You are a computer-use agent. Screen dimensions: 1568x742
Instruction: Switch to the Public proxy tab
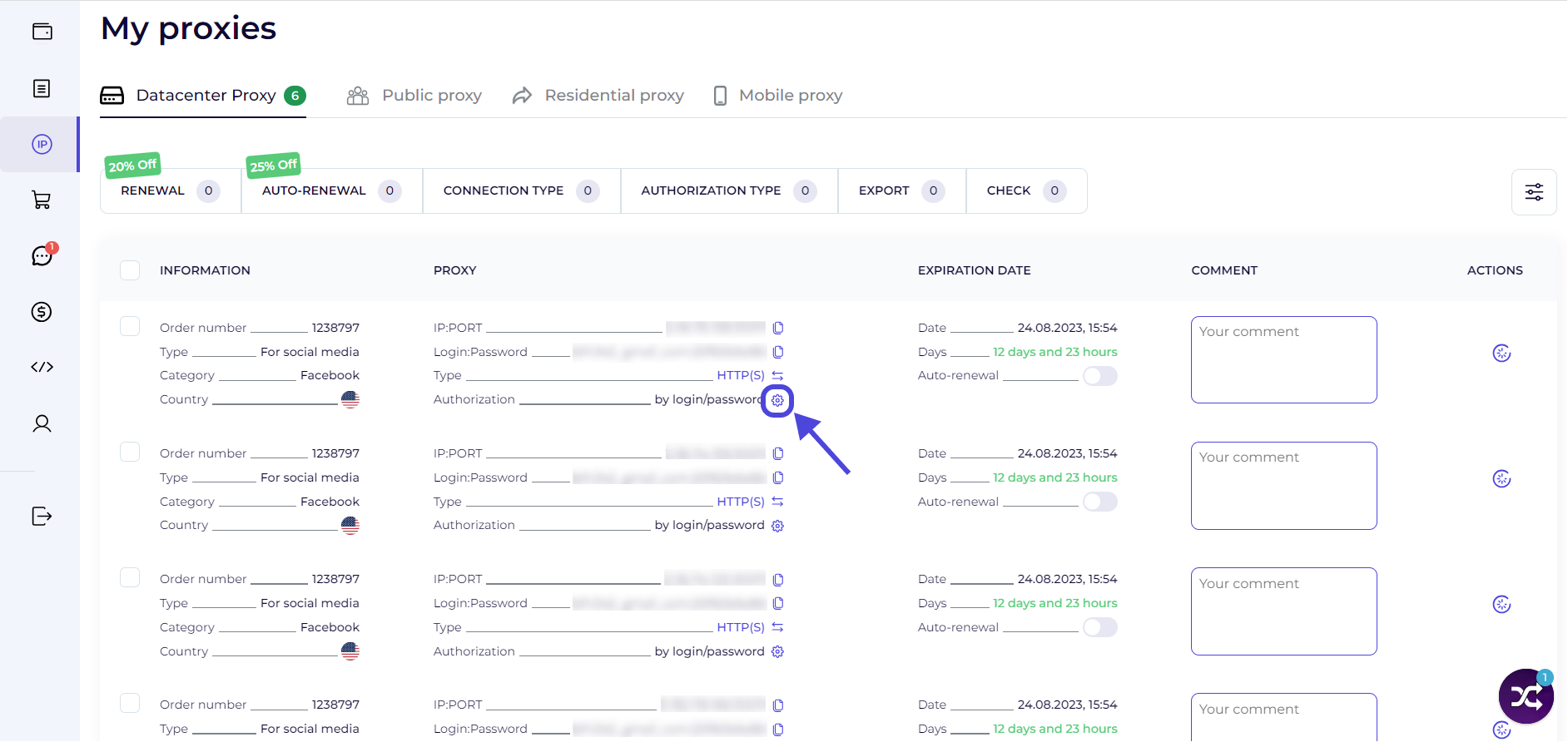[414, 96]
